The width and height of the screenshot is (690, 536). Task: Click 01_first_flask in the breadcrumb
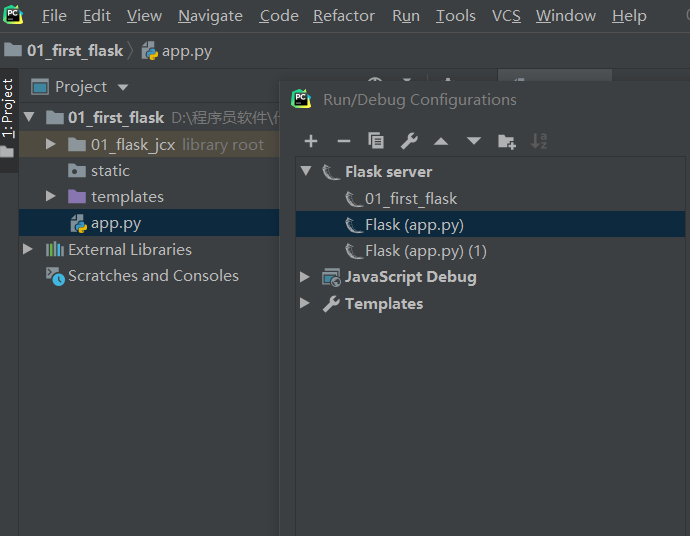(x=75, y=51)
